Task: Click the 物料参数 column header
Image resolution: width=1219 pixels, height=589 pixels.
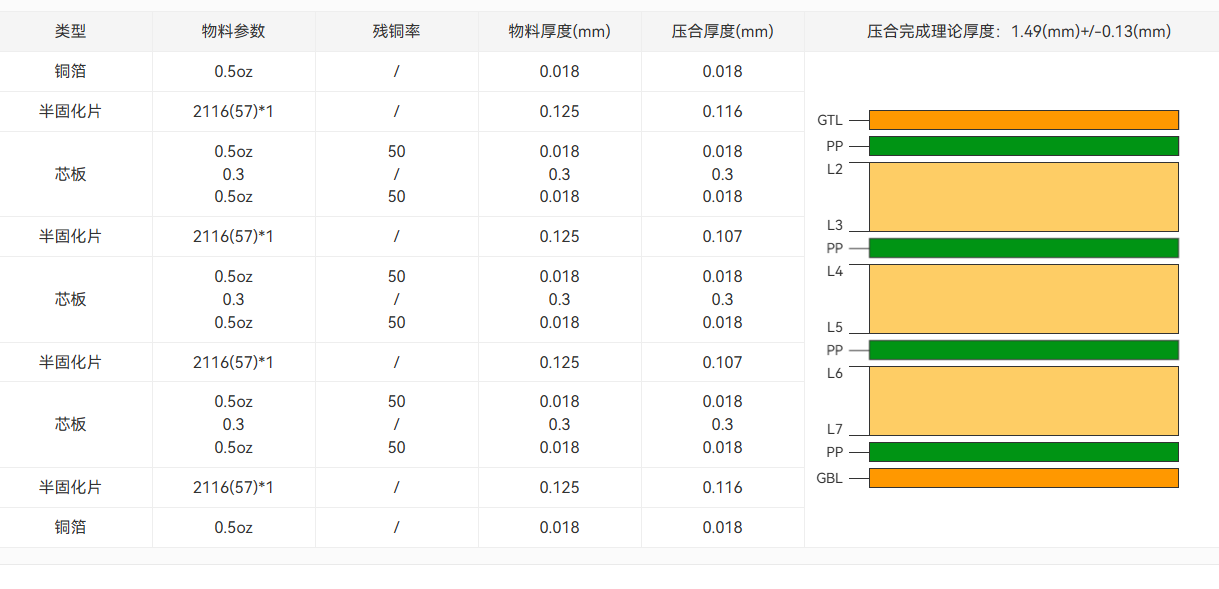Action: 233,31
